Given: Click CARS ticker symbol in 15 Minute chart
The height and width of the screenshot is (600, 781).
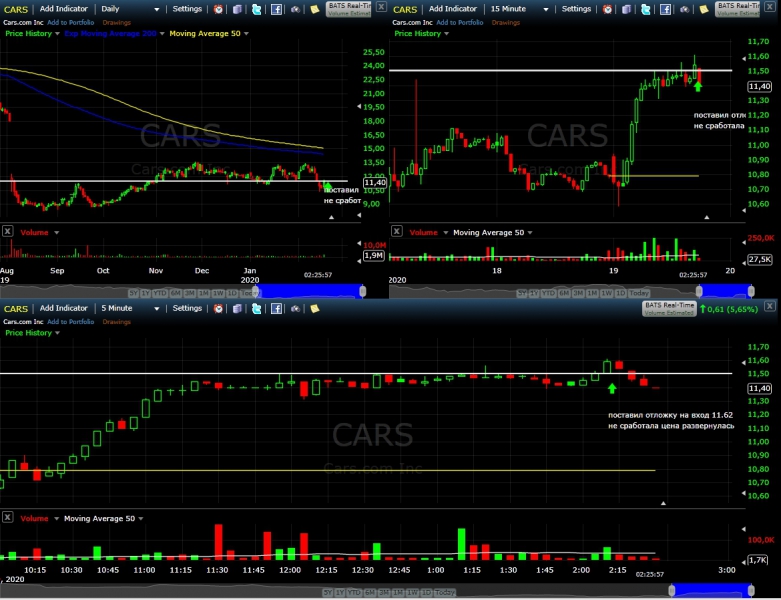Looking at the screenshot, I should [405, 9].
